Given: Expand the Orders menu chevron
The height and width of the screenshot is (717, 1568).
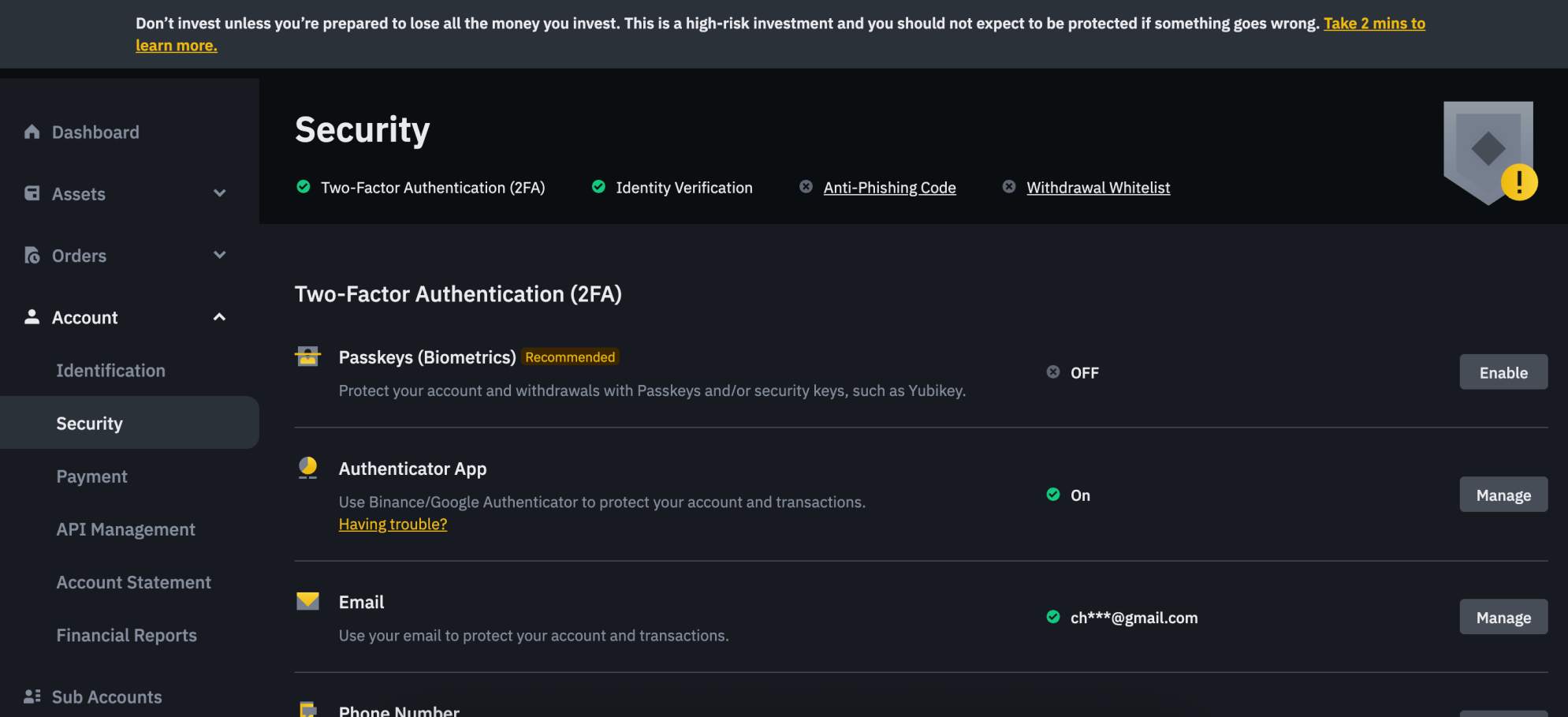Looking at the screenshot, I should coord(220,255).
